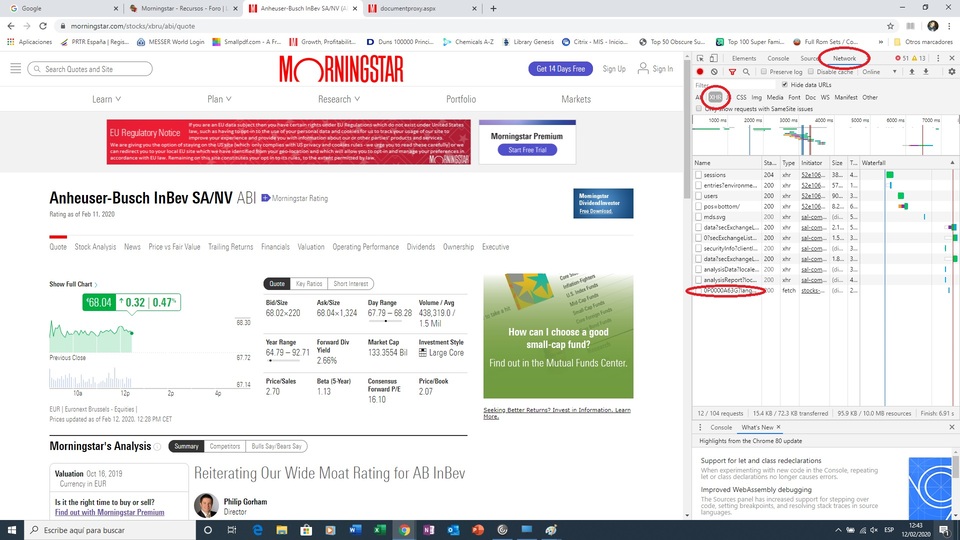Image resolution: width=960 pixels, height=540 pixels.
Task: Open Microsoft Edge from the taskbar
Action: (x=257, y=530)
